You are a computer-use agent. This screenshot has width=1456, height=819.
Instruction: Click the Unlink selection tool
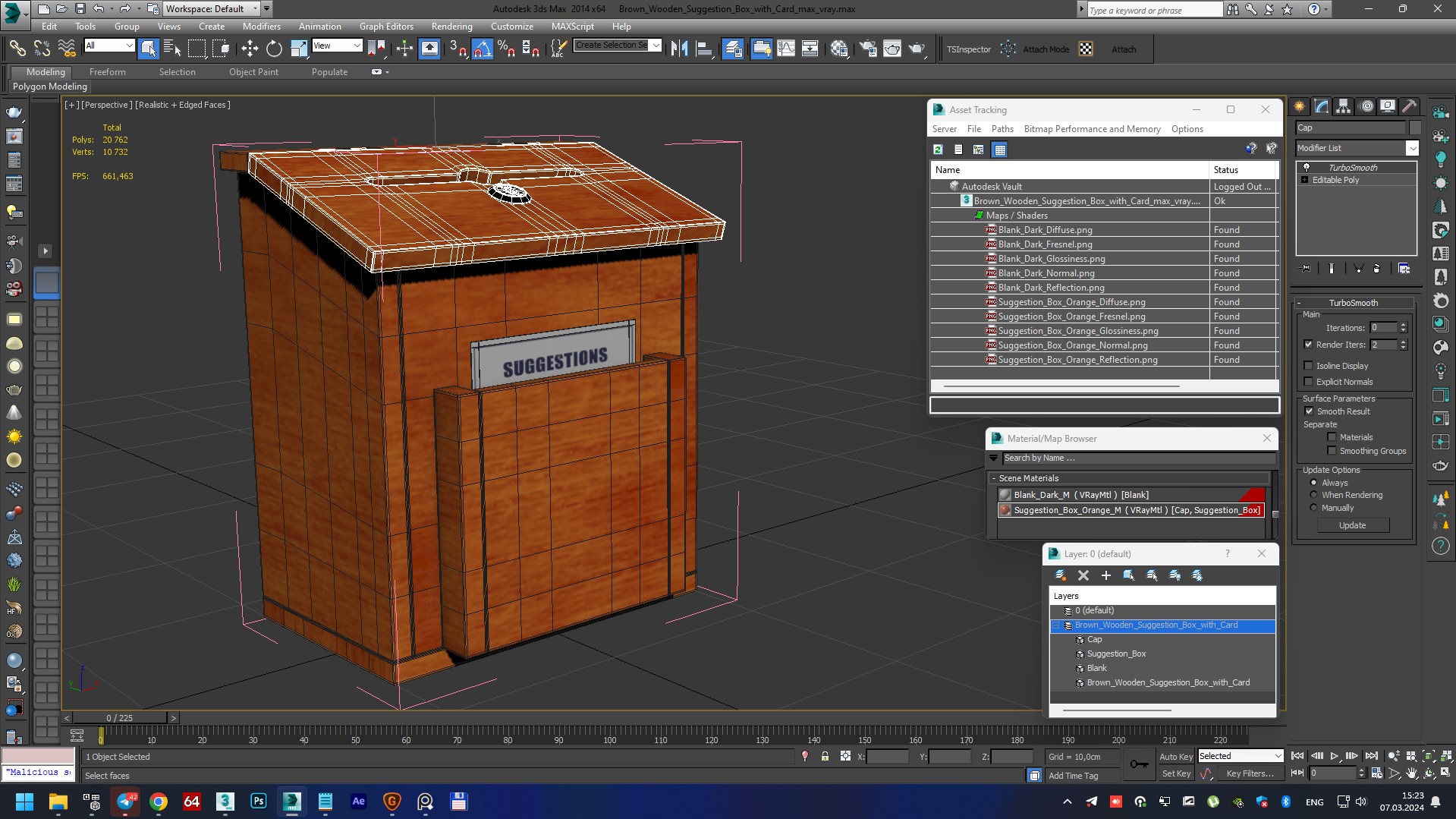pyautogui.click(x=42, y=49)
